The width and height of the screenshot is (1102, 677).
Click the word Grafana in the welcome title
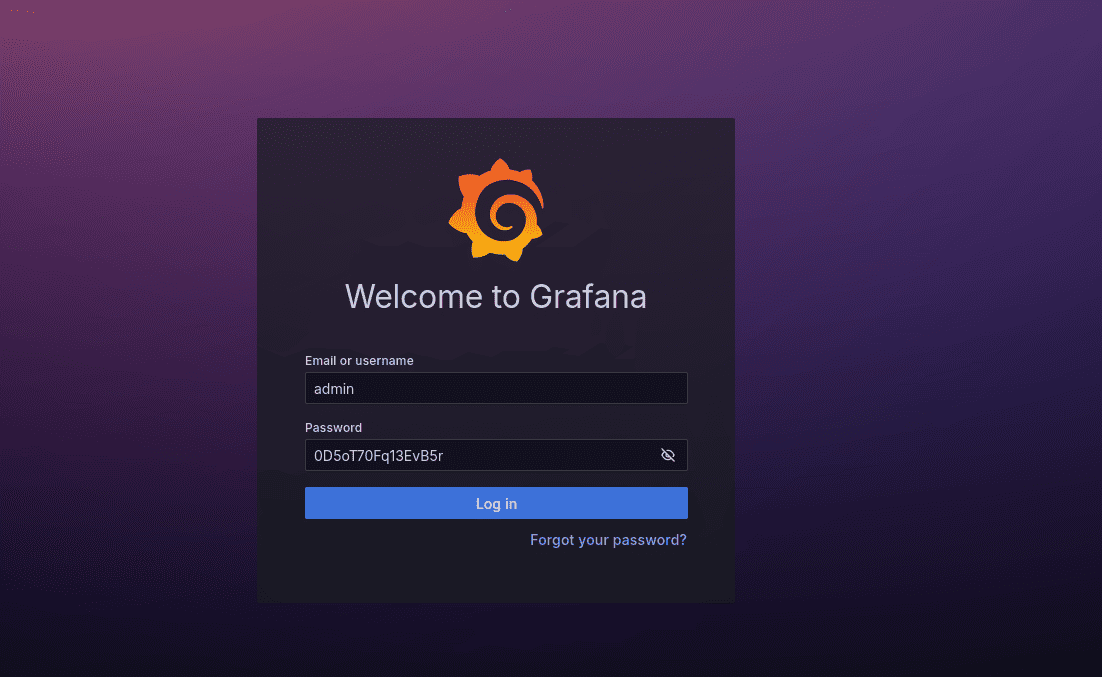tap(588, 296)
